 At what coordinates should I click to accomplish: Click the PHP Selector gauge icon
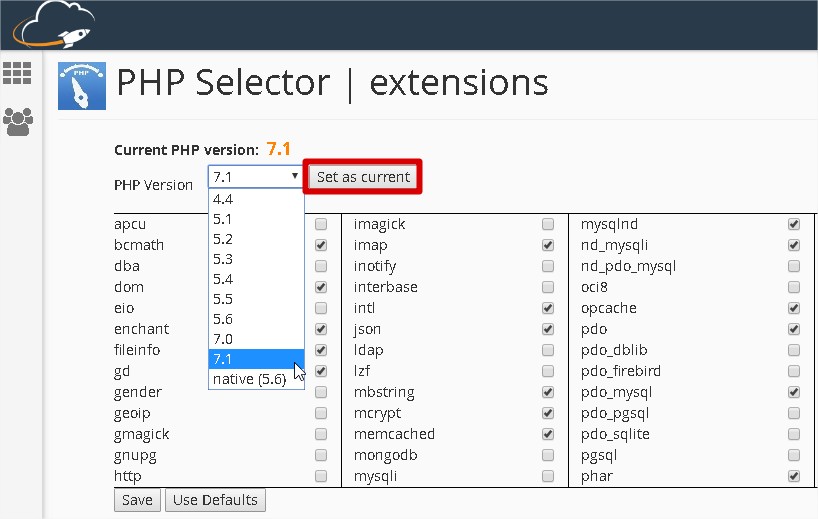click(83, 86)
